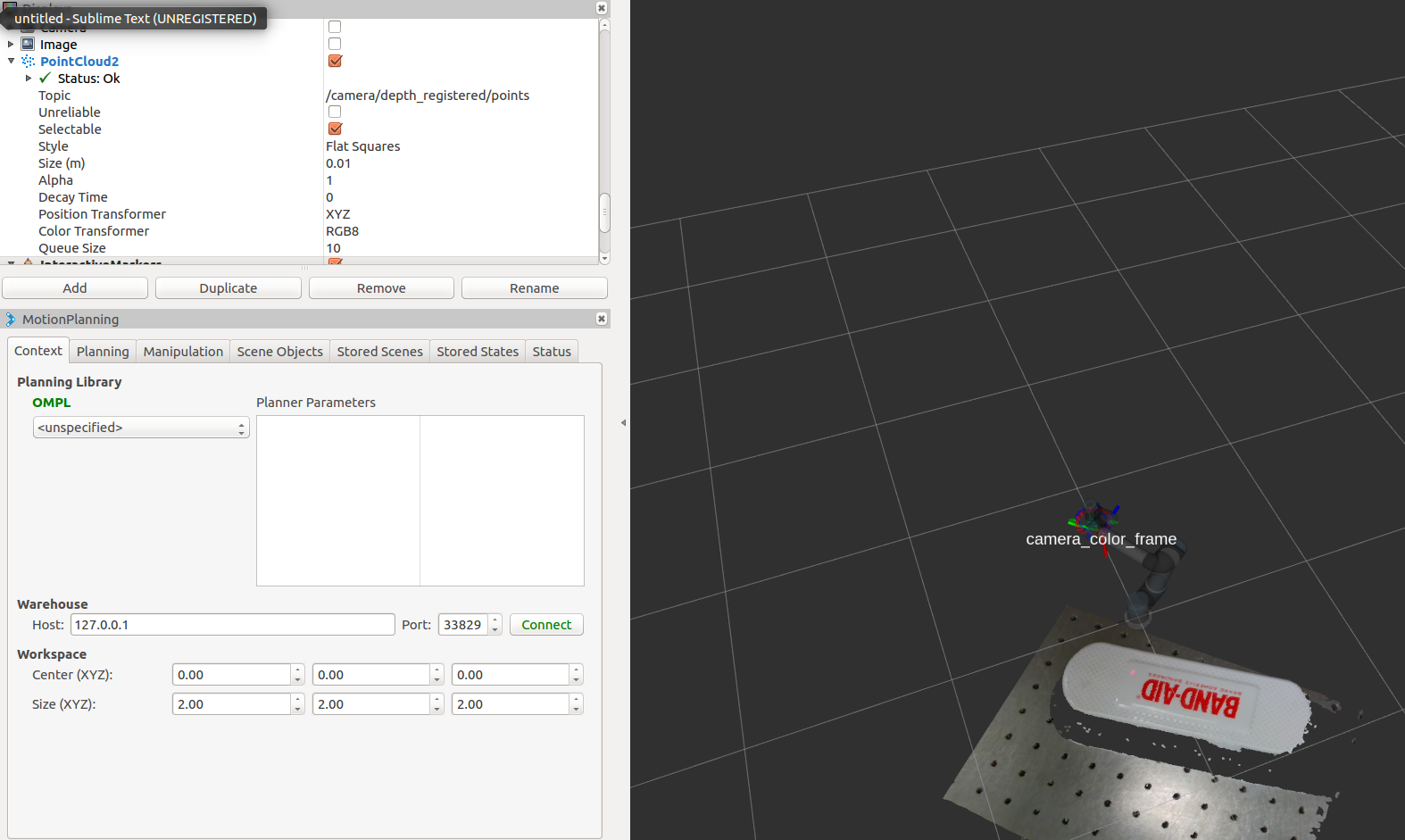Open the Scene Objects tab
The image size is (1405, 840).
tap(279, 352)
